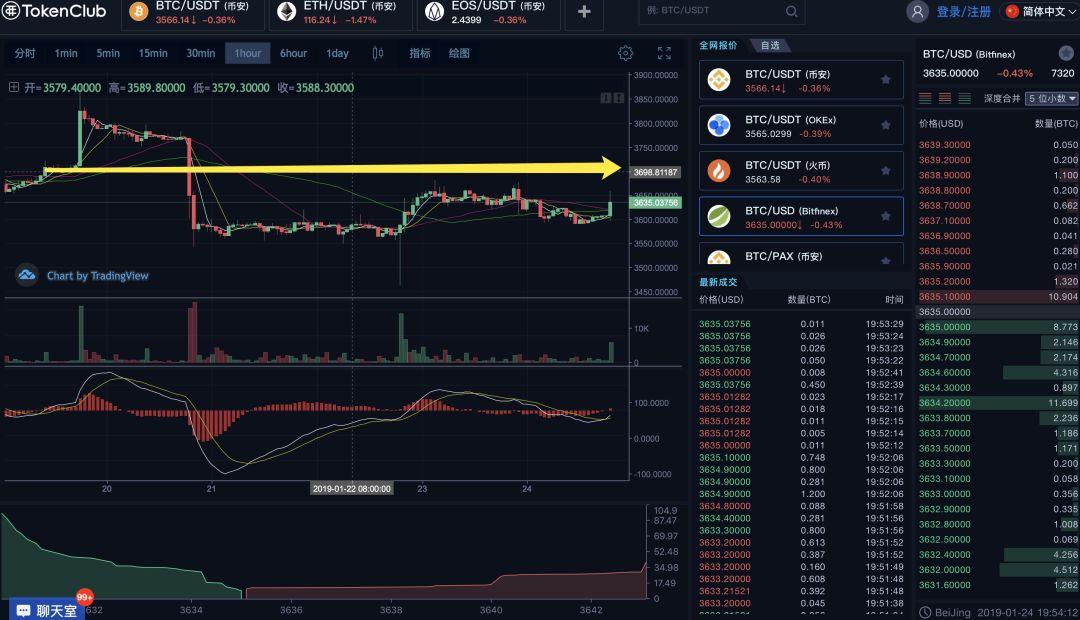
Task: Click the 3698.81187 price axis label
Action: pos(656,172)
